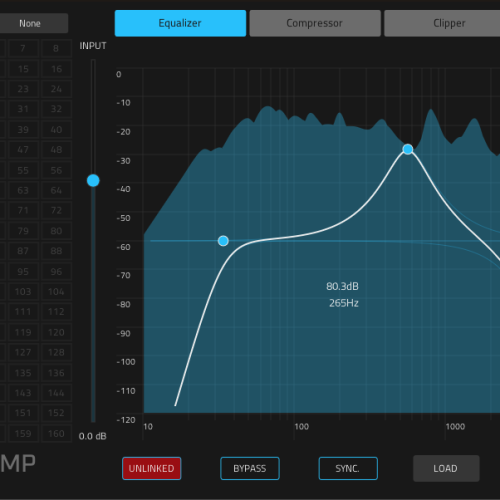The width and height of the screenshot is (500, 500).
Task: Select channel 15
Action: (23, 69)
